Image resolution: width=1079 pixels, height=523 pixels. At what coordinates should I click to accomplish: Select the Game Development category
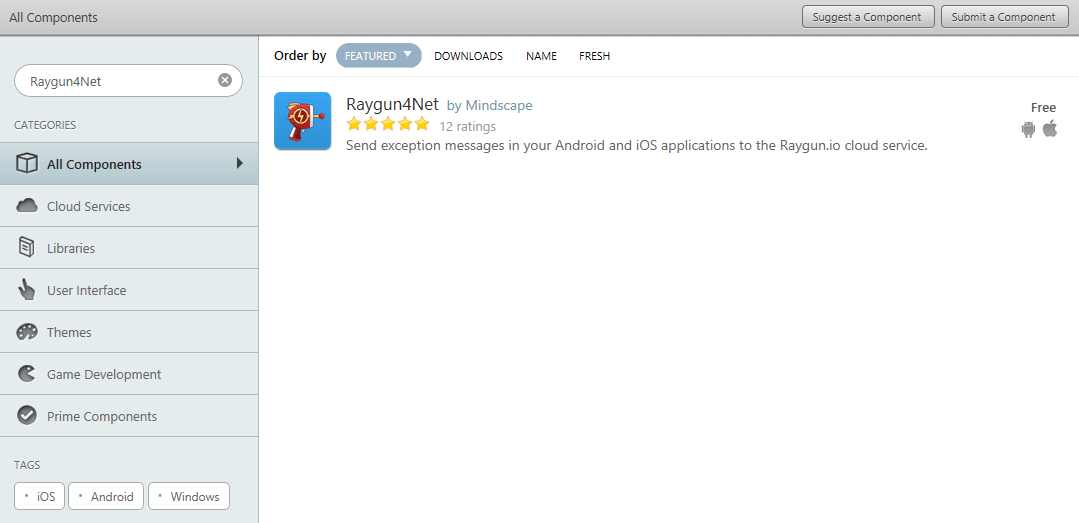click(x=129, y=374)
